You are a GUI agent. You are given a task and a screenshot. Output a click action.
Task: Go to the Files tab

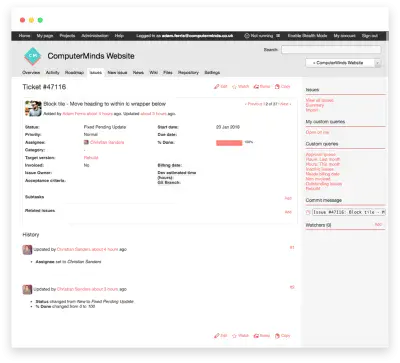tap(168, 72)
